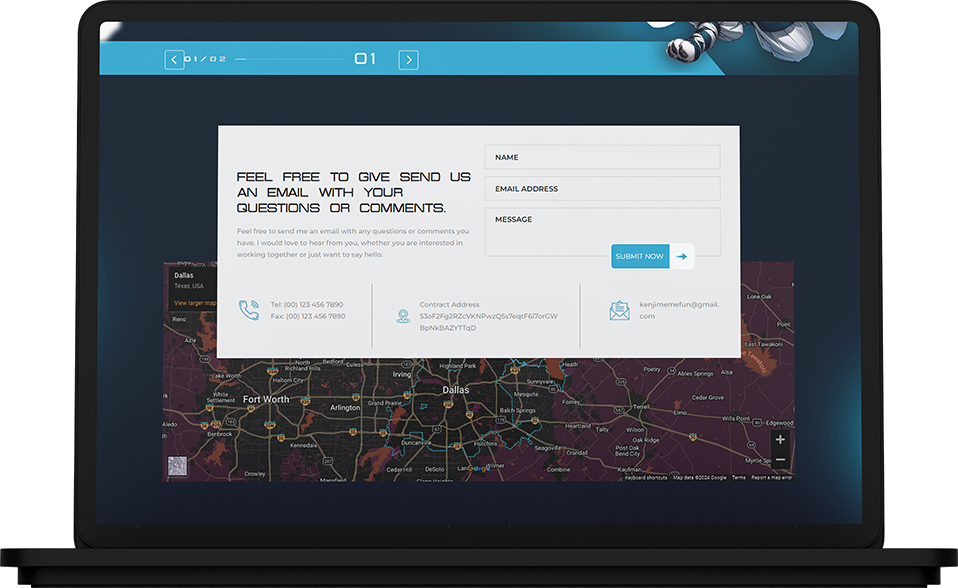Open the satellite layer thumbnail on map
This screenshot has height=588, width=958.
point(177,466)
